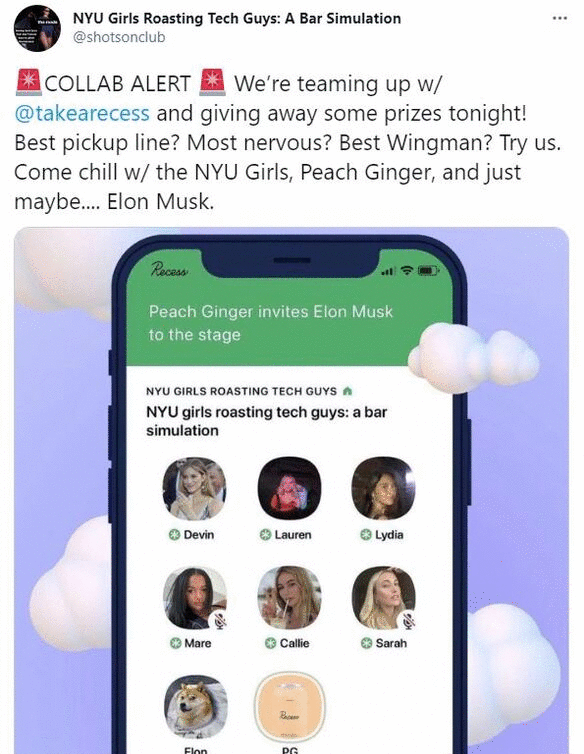Click the account name NYU Girls Roasting Tech Guys
The width and height of the screenshot is (584, 754).
point(237,18)
